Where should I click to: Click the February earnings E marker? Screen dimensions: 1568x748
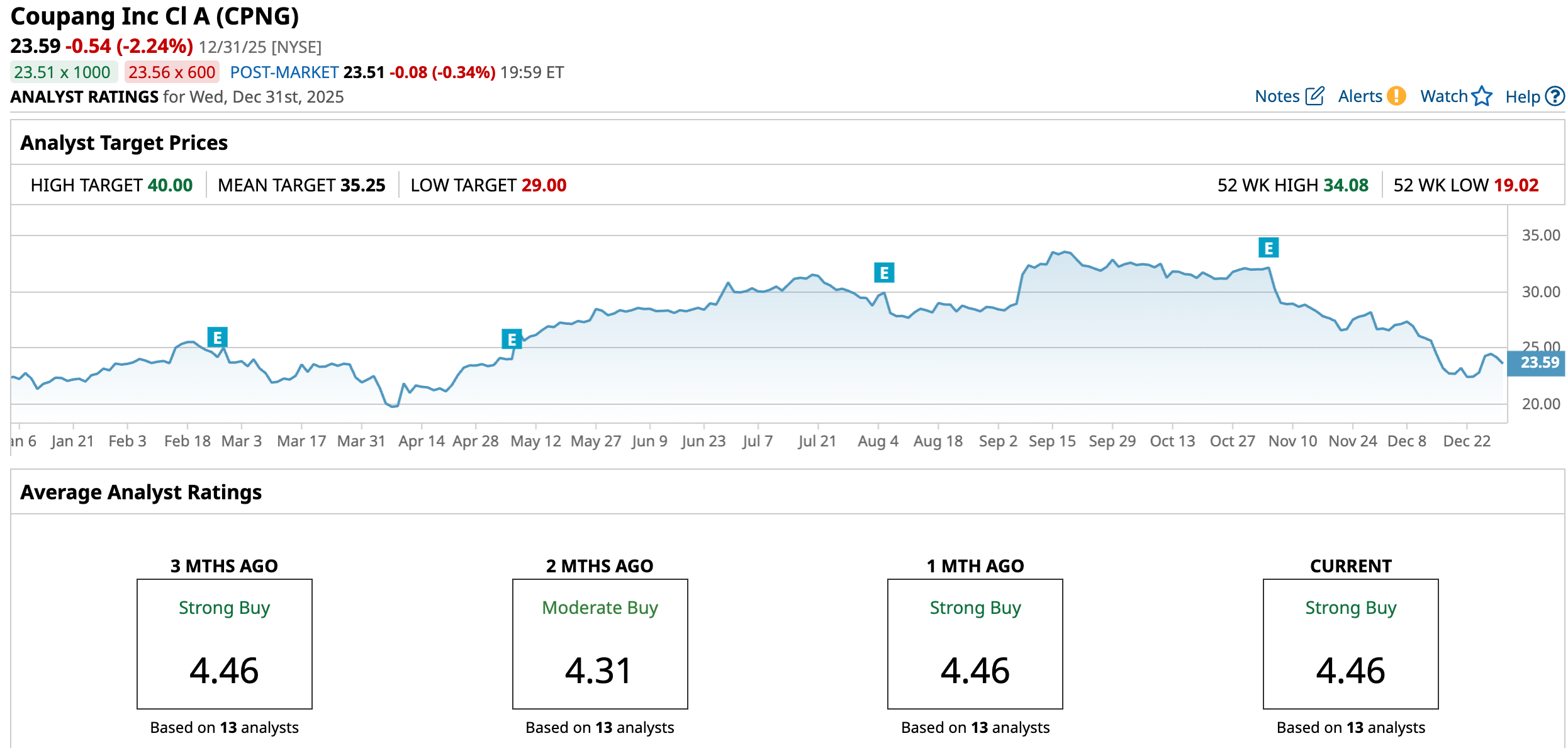coord(217,337)
